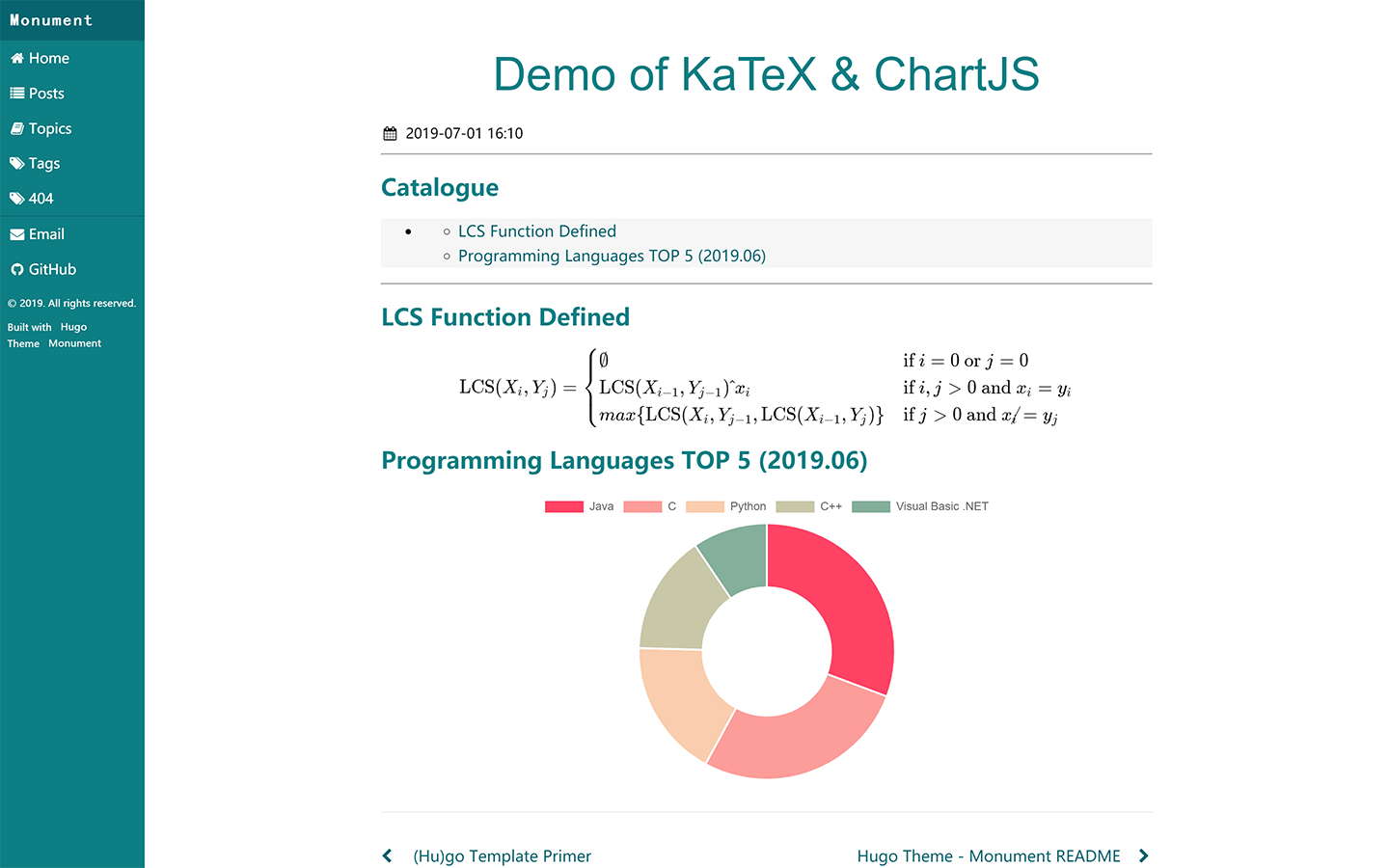Toggle the C legend entry in the chart
This screenshot has height=868, width=1389.
pos(650,506)
